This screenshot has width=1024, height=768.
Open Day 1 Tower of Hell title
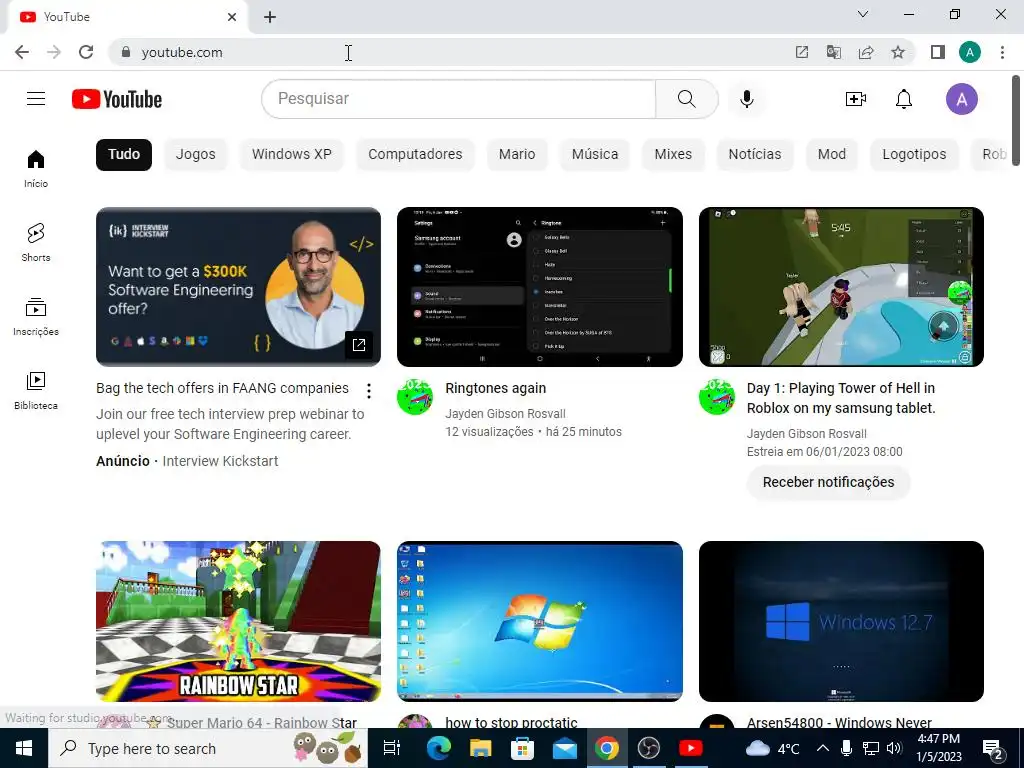[841, 398]
